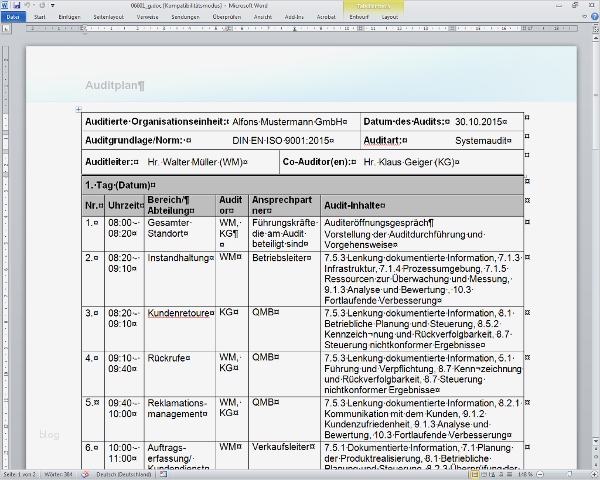
Task: Click the vertical scrollbar down arrow
Action: click(594, 441)
